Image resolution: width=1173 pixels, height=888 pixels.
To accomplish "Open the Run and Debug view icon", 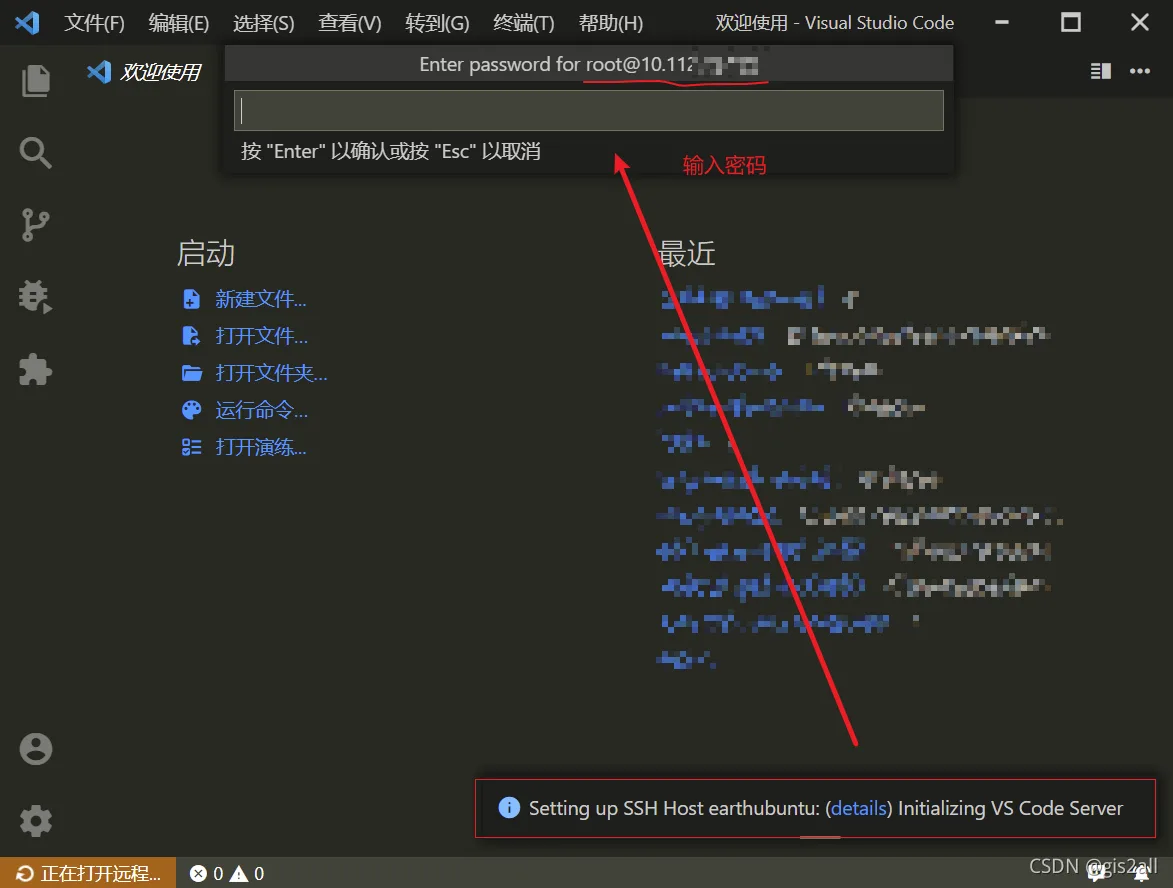I will [35, 297].
